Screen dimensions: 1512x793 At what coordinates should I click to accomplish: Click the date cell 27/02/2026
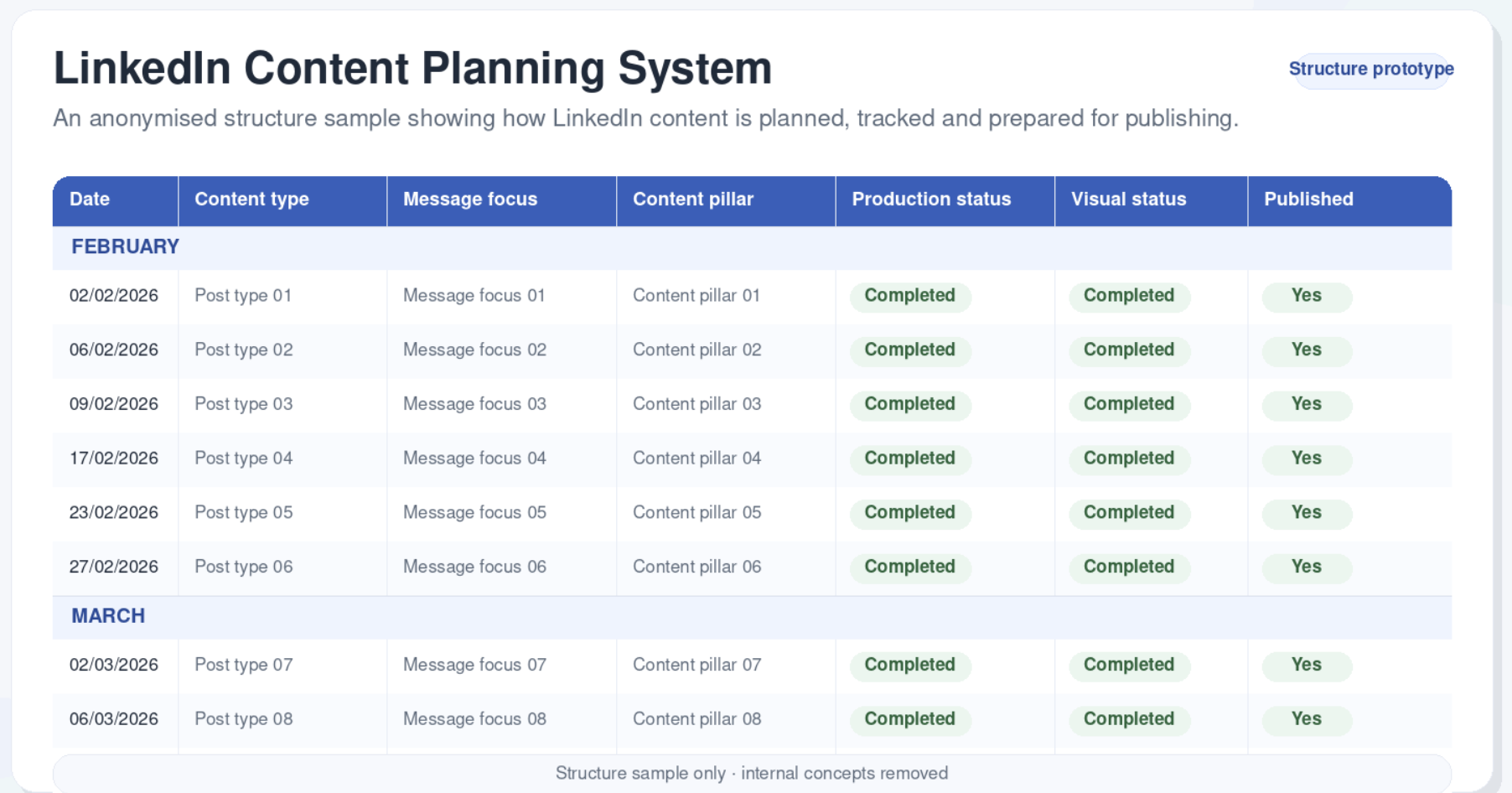click(114, 568)
